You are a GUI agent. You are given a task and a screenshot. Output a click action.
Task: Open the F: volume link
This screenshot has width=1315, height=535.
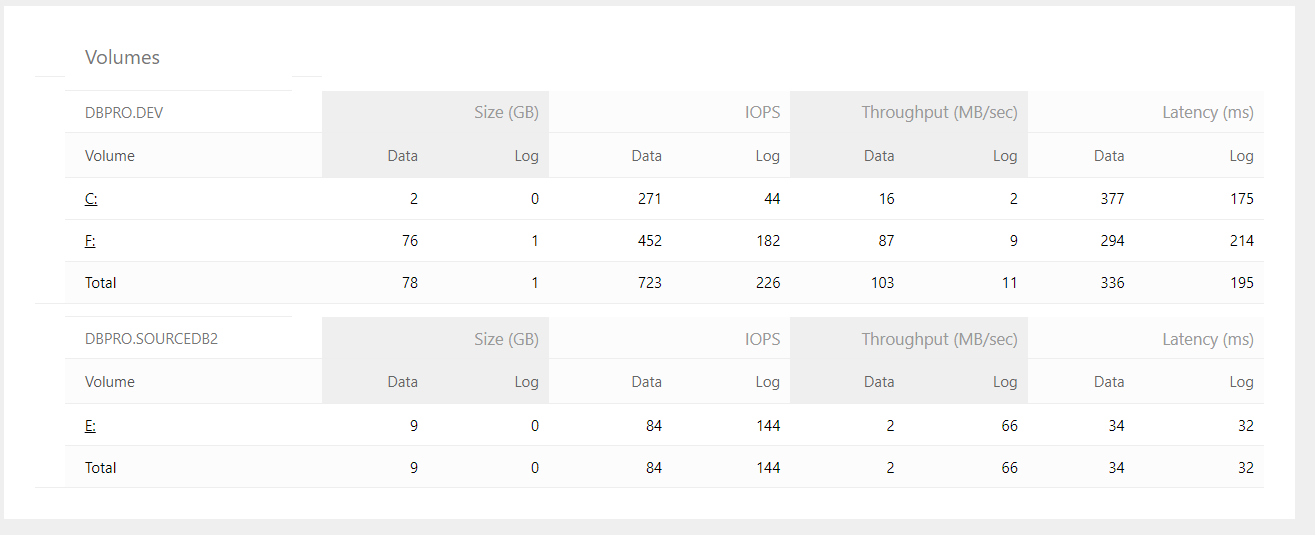point(90,241)
